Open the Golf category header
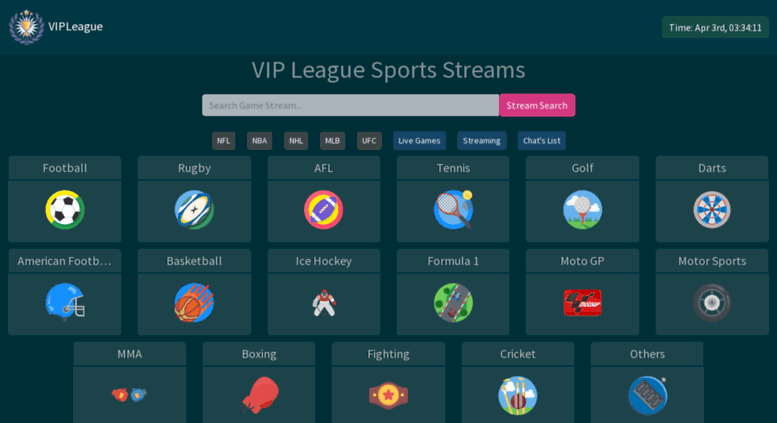Screen dimensions: 777x423 582,168
